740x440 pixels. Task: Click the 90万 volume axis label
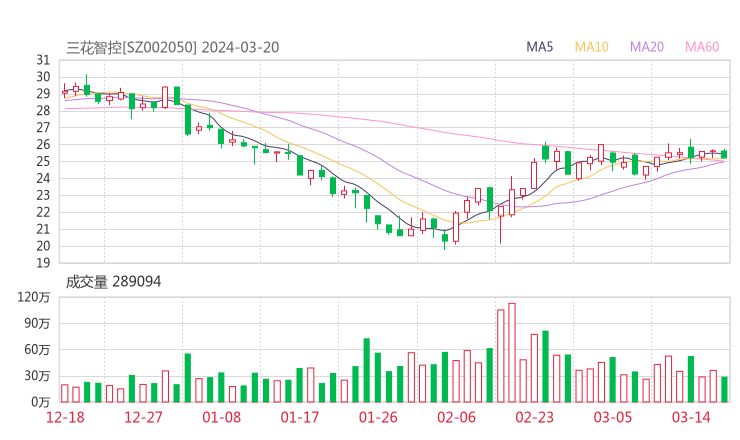click(37, 323)
